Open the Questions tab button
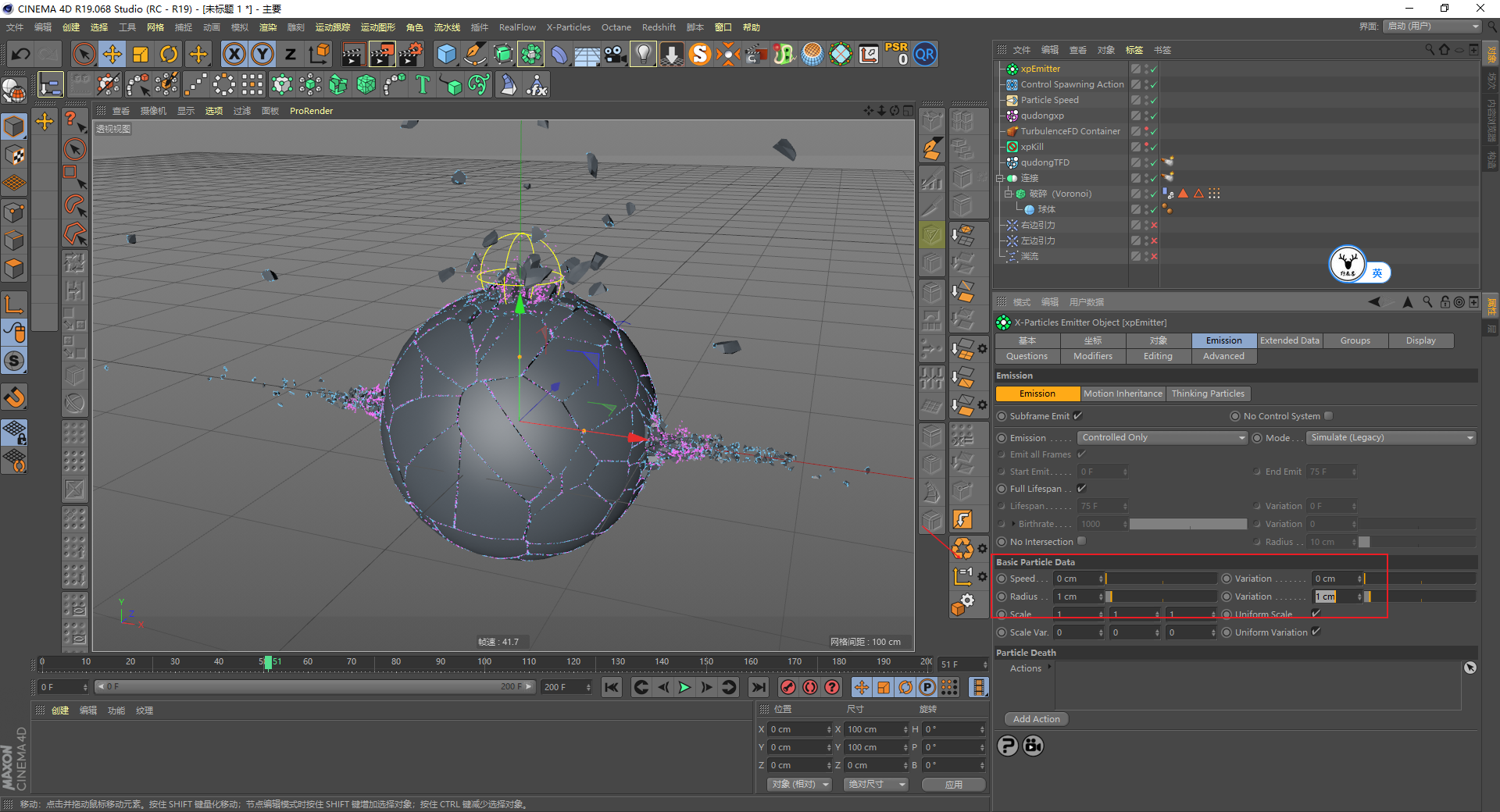The height and width of the screenshot is (812, 1500). tap(1027, 356)
